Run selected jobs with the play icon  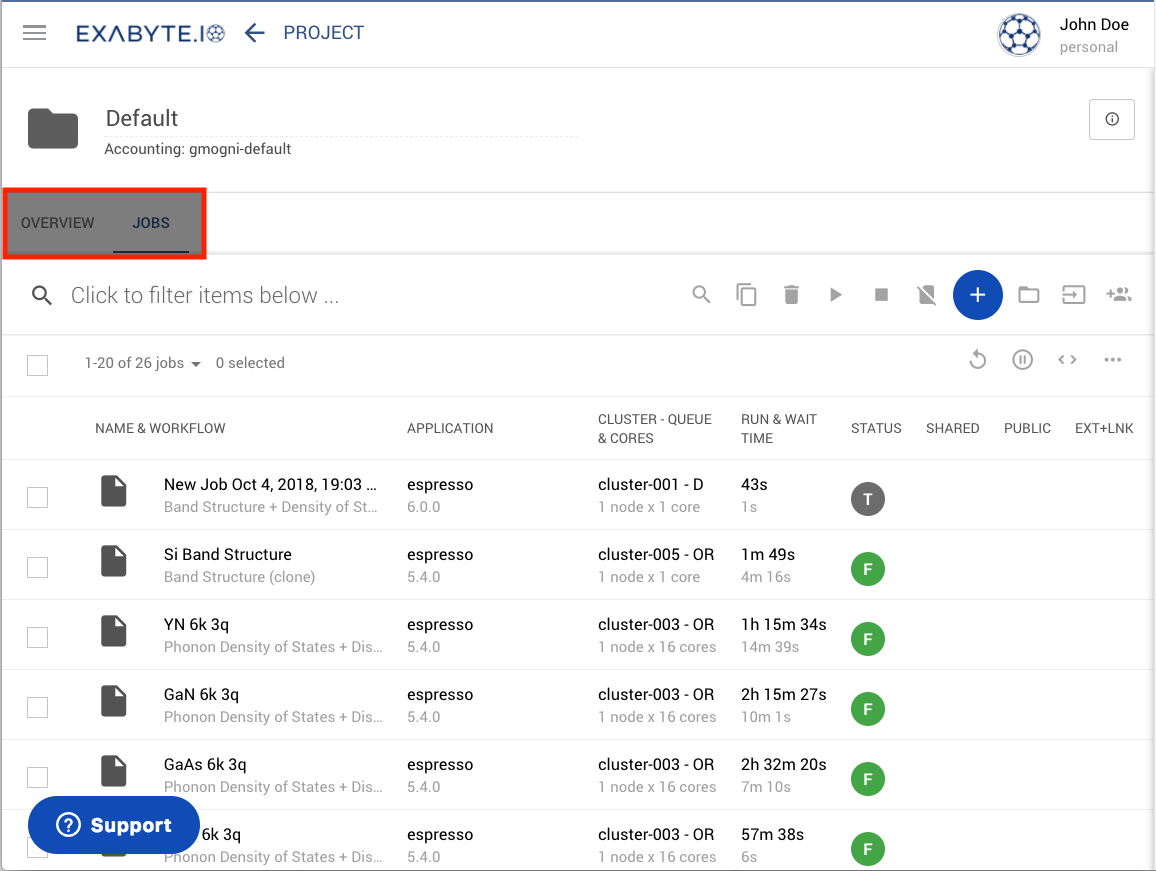(836, 295)
